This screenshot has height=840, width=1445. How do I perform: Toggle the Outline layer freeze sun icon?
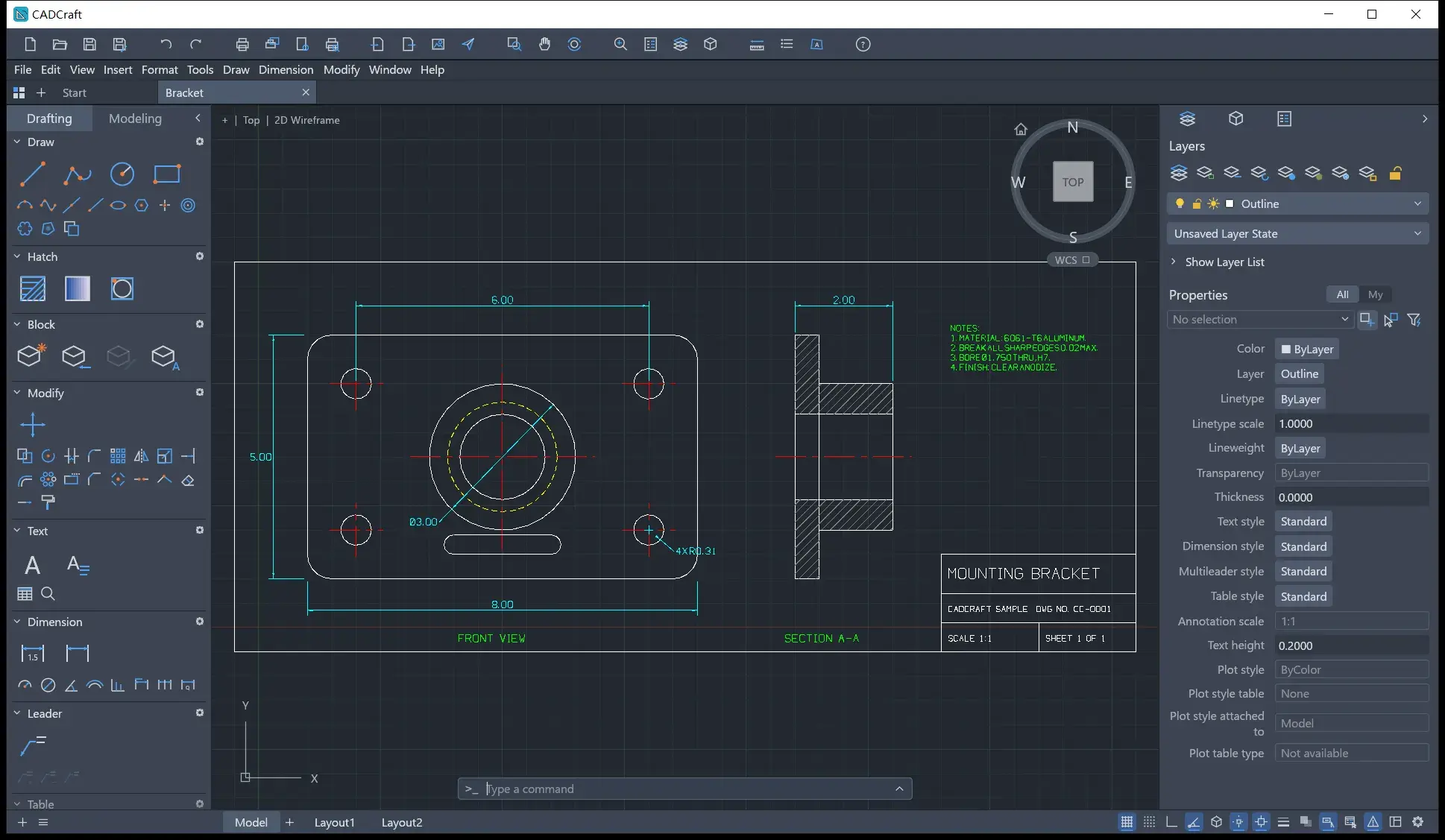1213,203
